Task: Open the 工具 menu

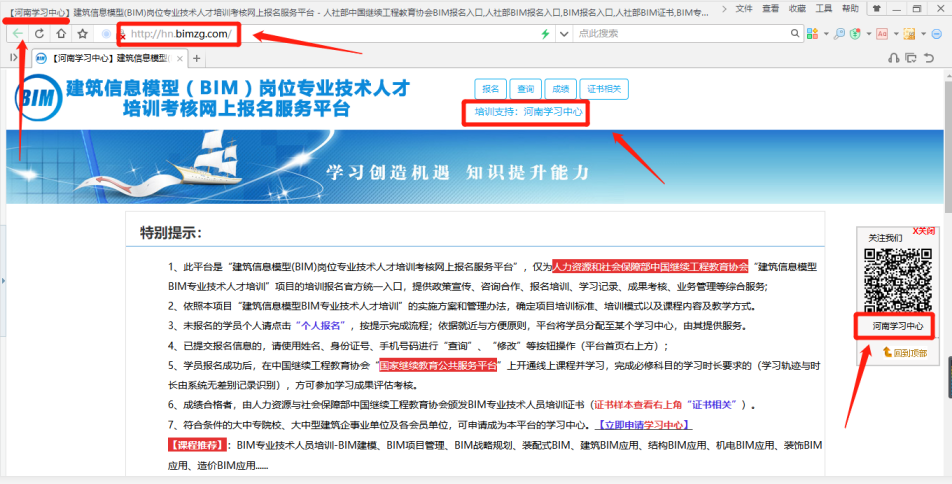Action: (823, 8)
